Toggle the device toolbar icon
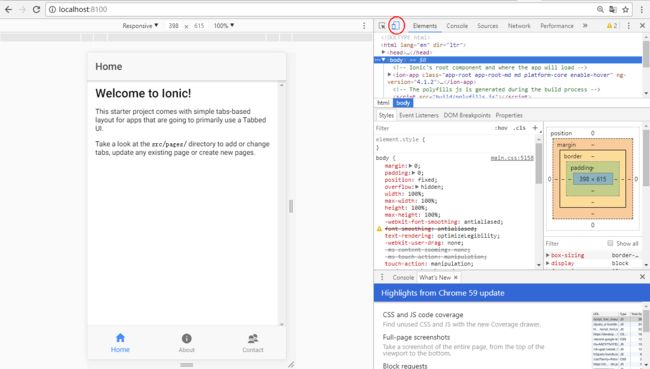Screen dimensions: 650x369 396,26
